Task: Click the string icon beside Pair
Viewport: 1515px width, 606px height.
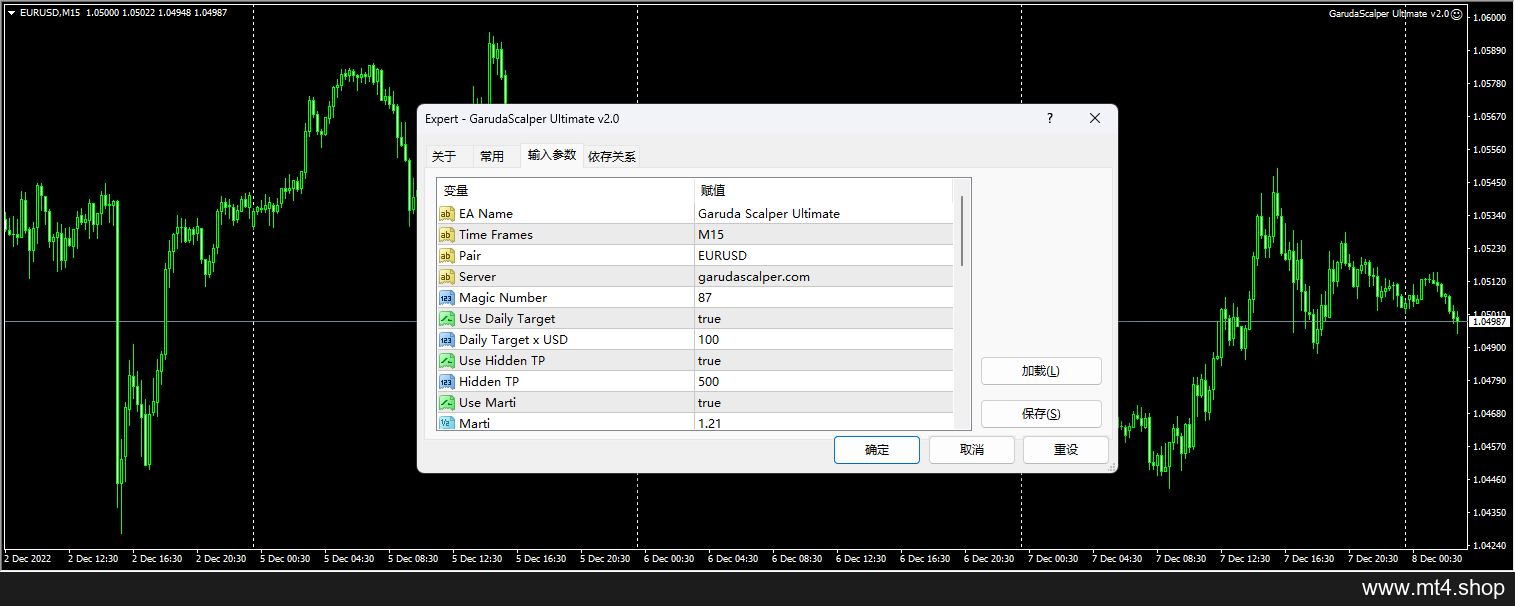Action: tap(447, 256)
